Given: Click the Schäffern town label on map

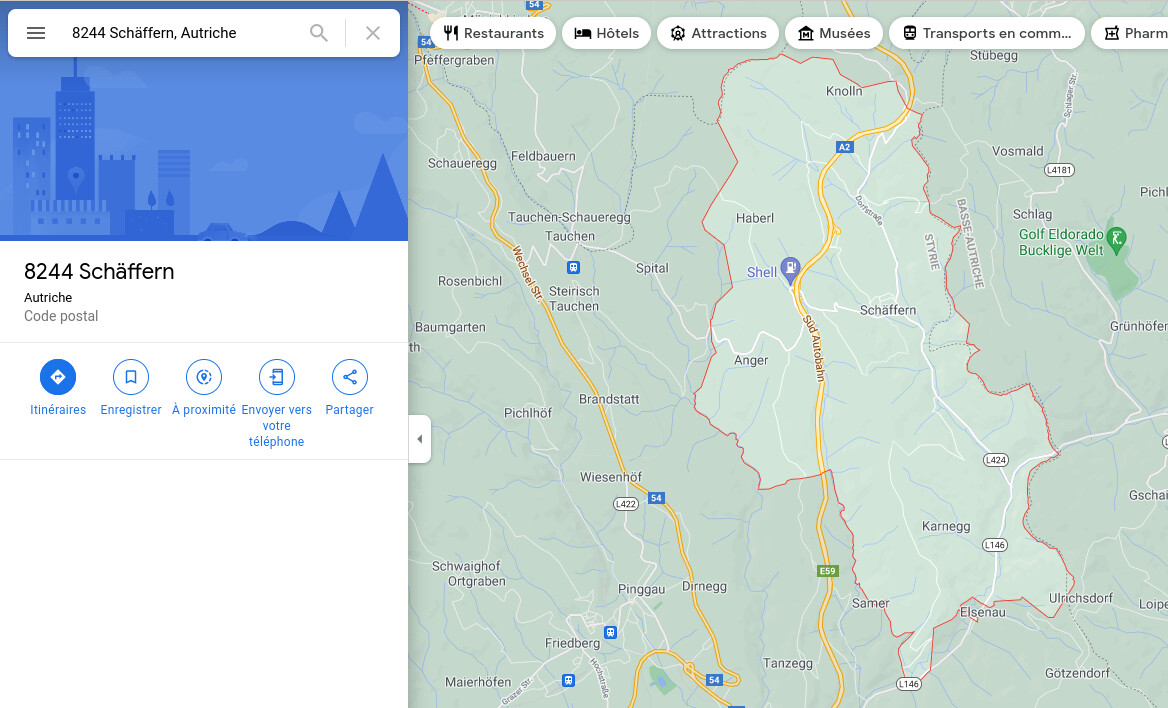Looking at the screenshot, I should (x=888, y=310).
